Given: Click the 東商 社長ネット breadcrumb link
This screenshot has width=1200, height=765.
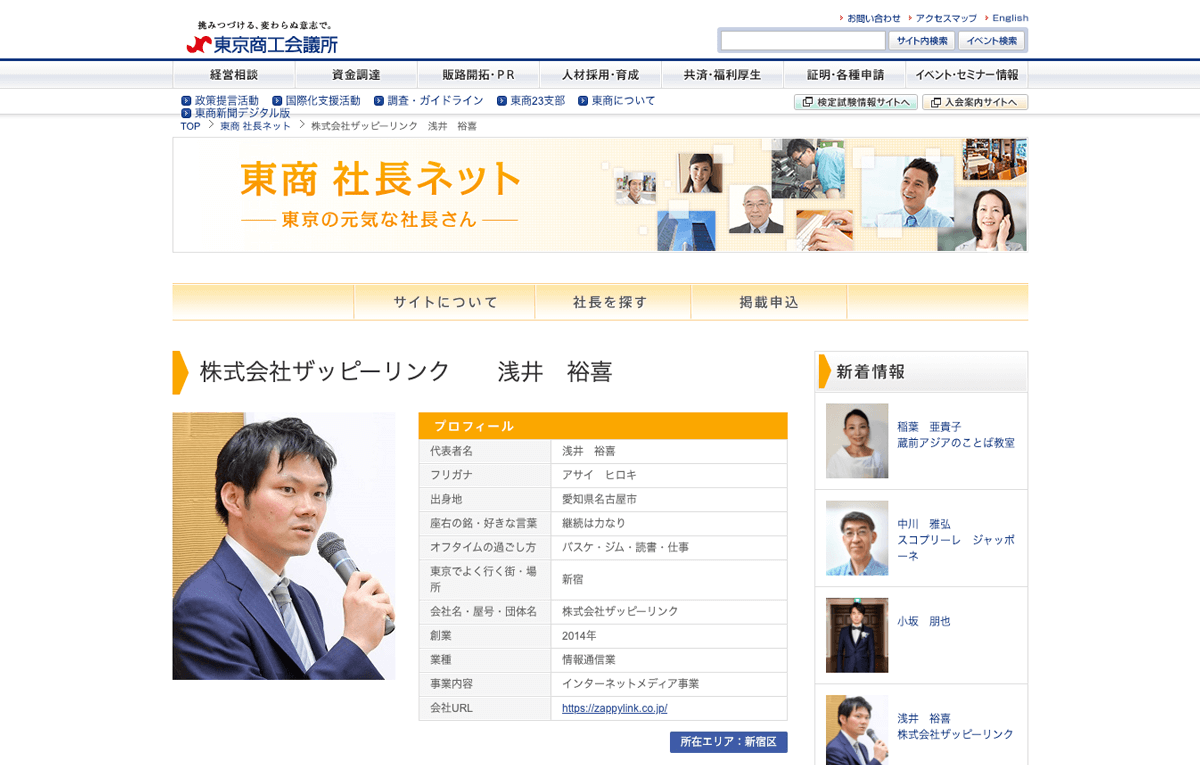Looking at the screenshot, I should (255, 126).
